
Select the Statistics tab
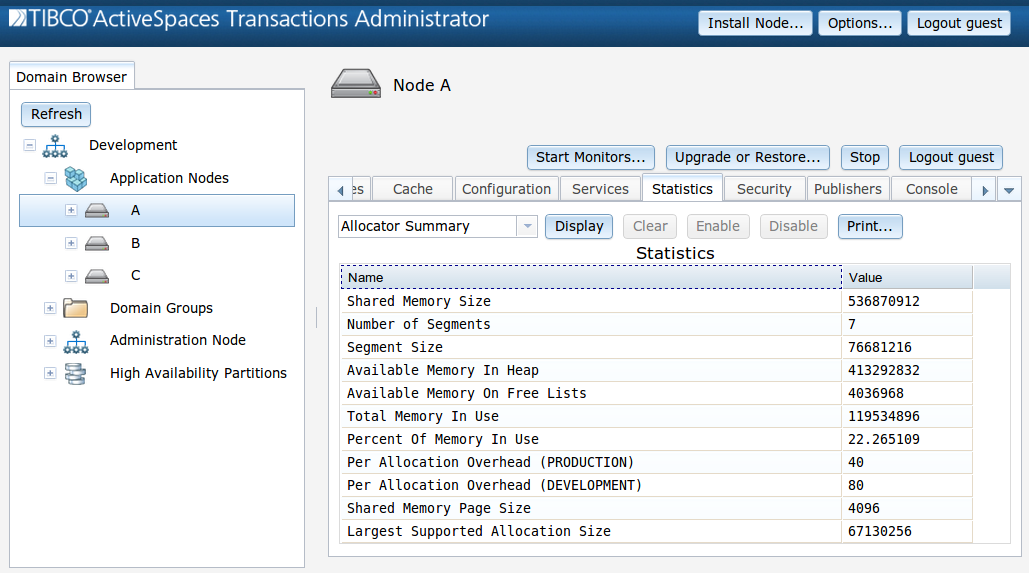tap(682, 188)
